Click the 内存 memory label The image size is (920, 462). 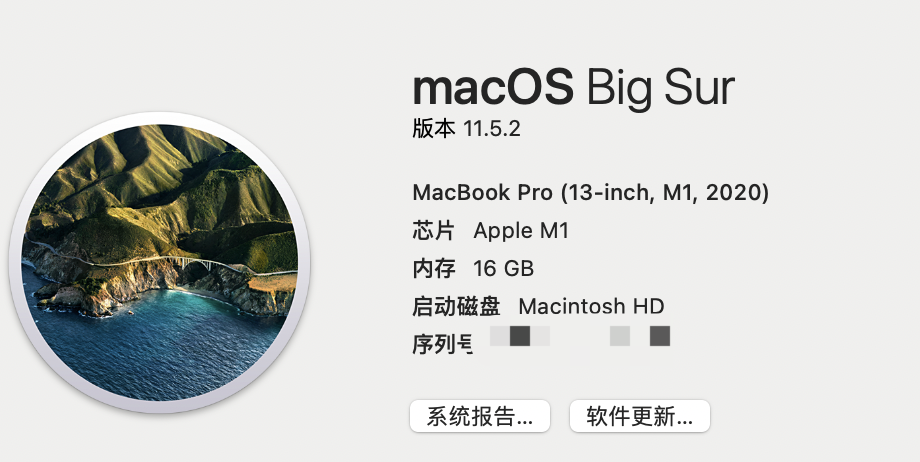pos(434,268)
